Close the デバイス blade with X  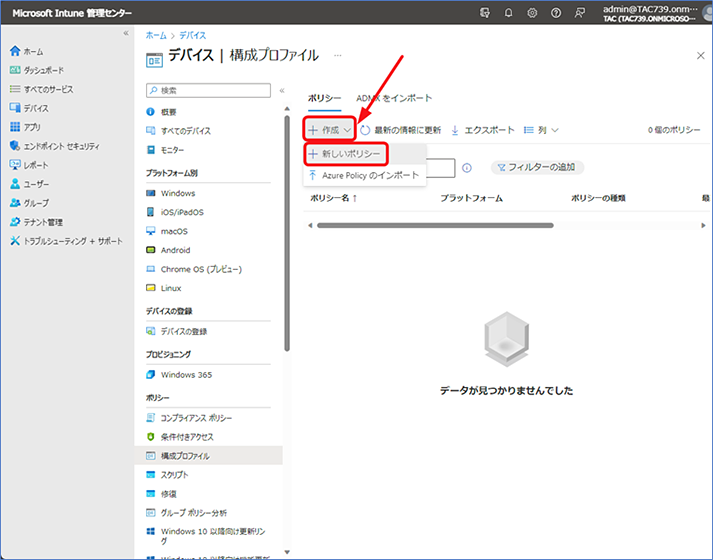(700, 55)
